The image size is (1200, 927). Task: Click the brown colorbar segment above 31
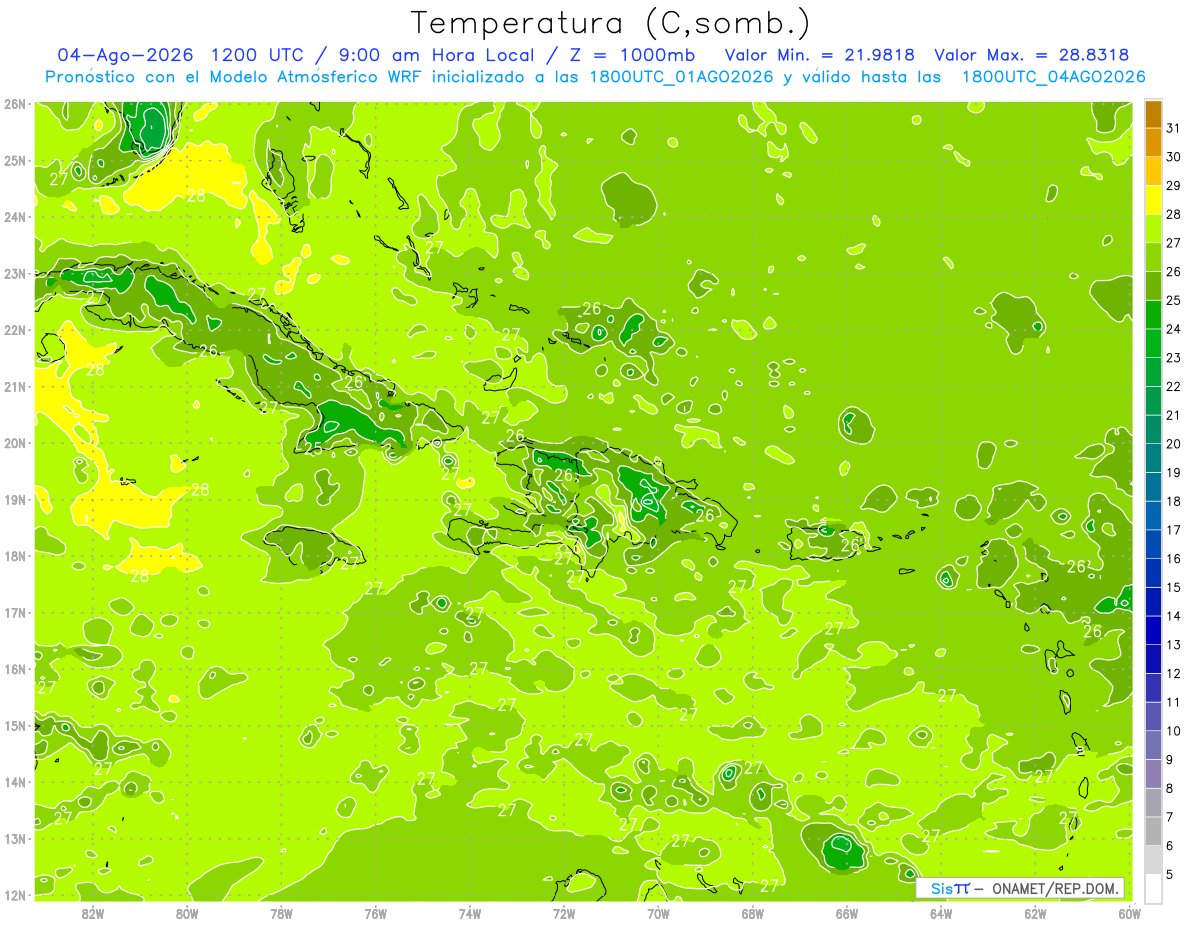tap(1153, 114)
